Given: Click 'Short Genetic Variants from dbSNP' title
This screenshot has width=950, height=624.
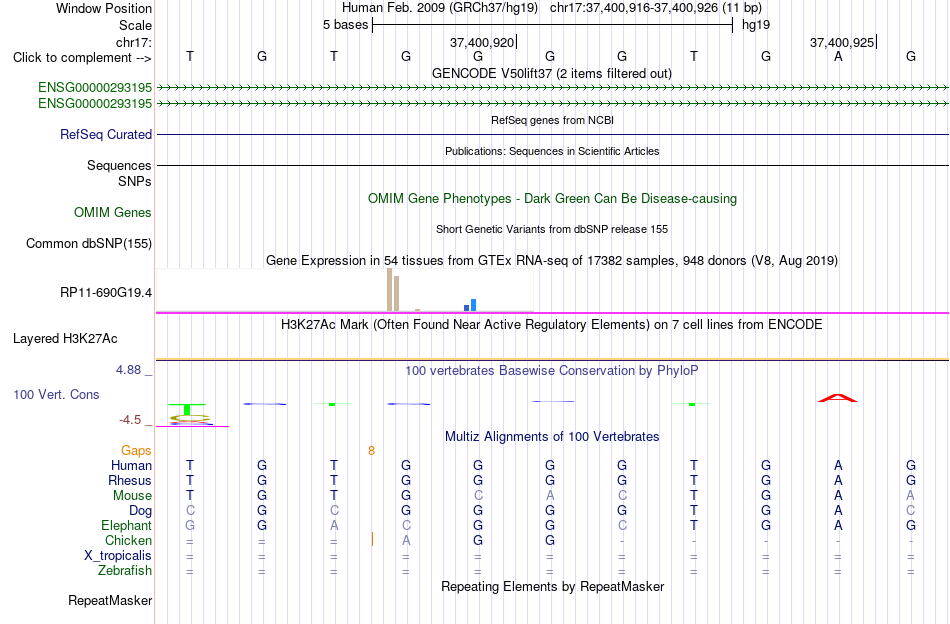Looking at the screenshot, I should click(552, 229).
